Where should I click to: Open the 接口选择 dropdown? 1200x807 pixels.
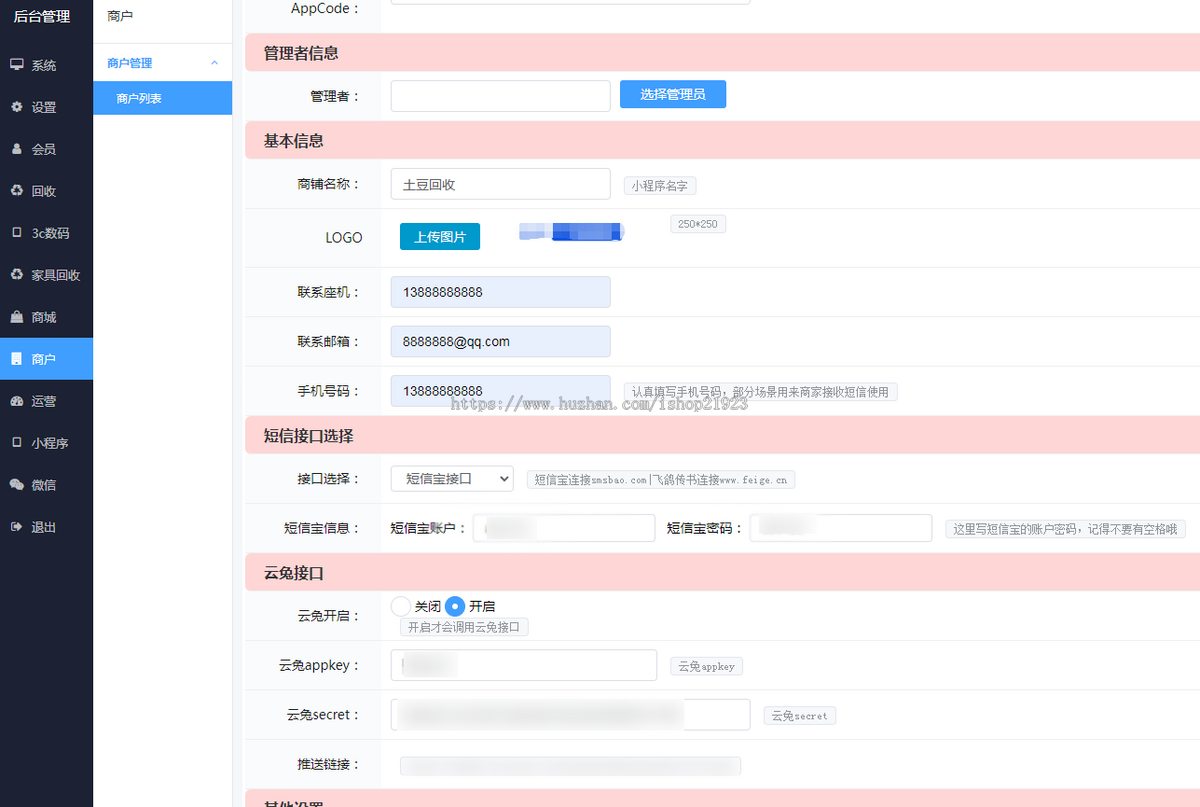452,479
